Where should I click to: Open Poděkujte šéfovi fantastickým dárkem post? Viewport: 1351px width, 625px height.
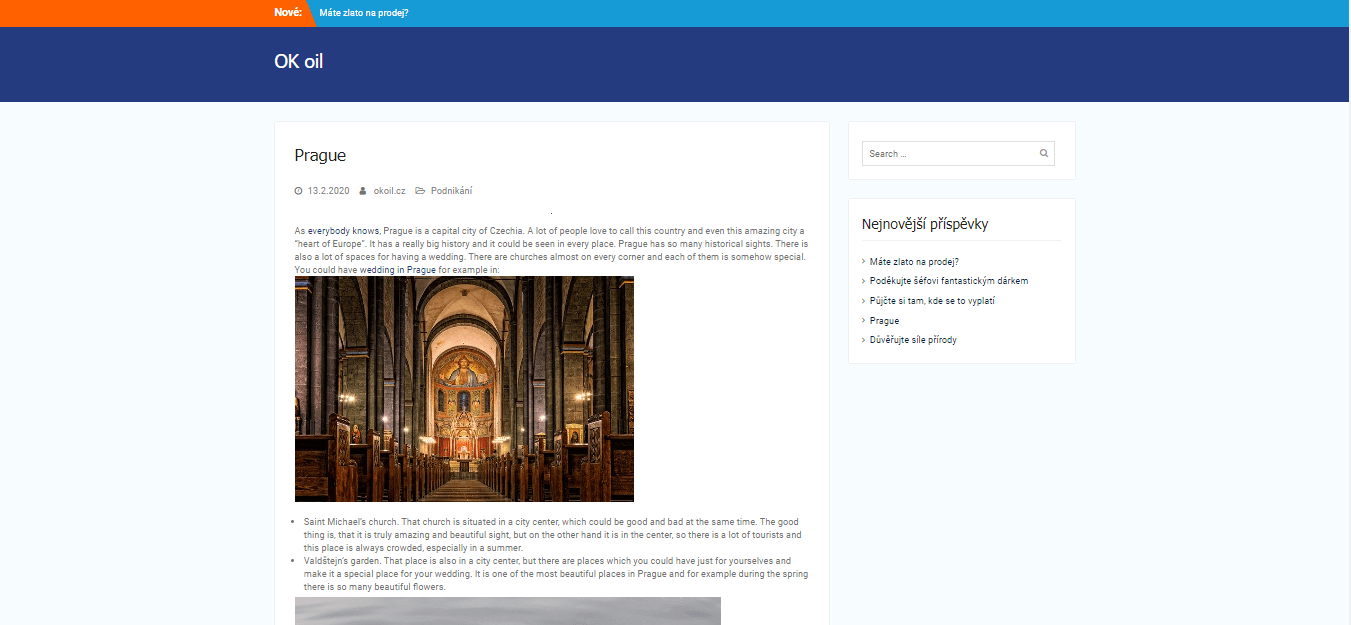pyautogui.click(x=948, y=281)
